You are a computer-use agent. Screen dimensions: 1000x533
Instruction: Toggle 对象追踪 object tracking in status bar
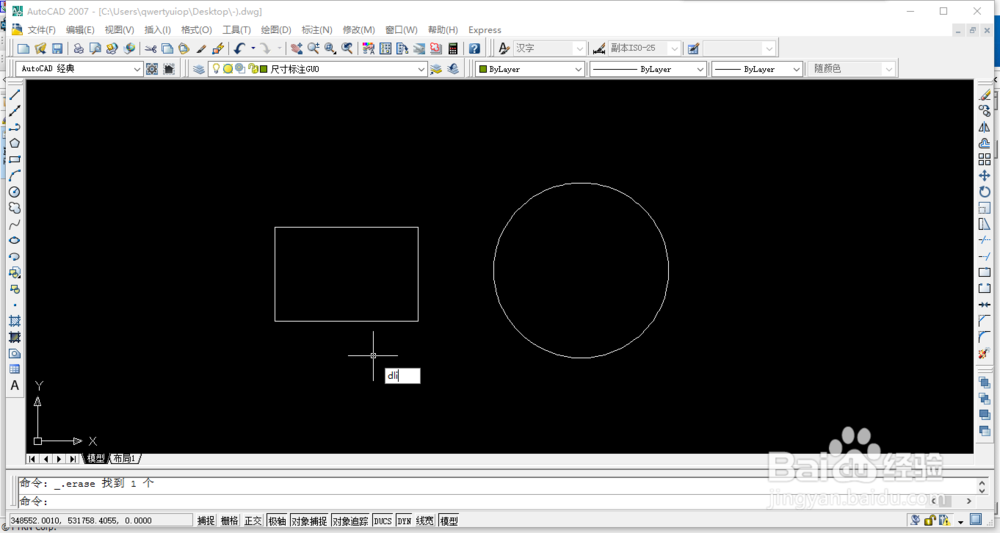pyautogui.click(x=350, y=521)
